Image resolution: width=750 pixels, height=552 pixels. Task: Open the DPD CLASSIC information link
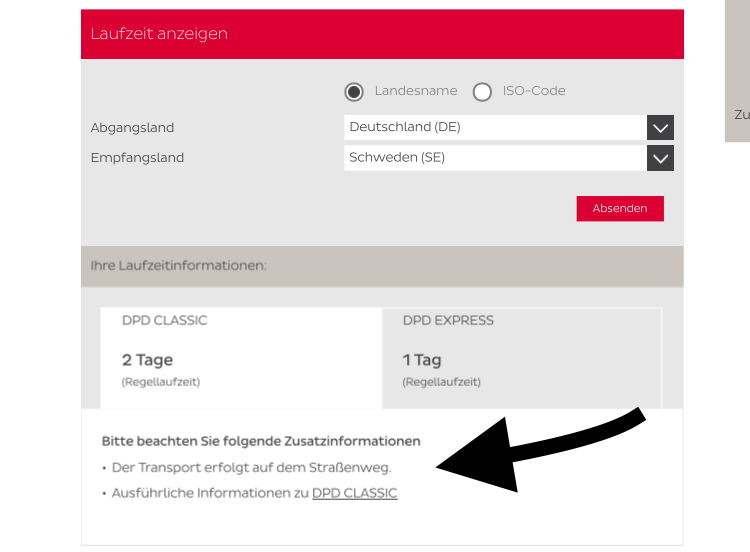[x=354, y=493]
